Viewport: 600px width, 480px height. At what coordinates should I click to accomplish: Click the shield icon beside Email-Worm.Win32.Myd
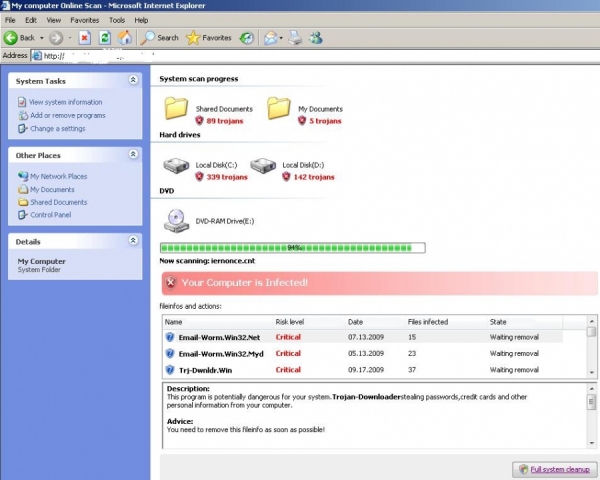click(x=170, y=353)
